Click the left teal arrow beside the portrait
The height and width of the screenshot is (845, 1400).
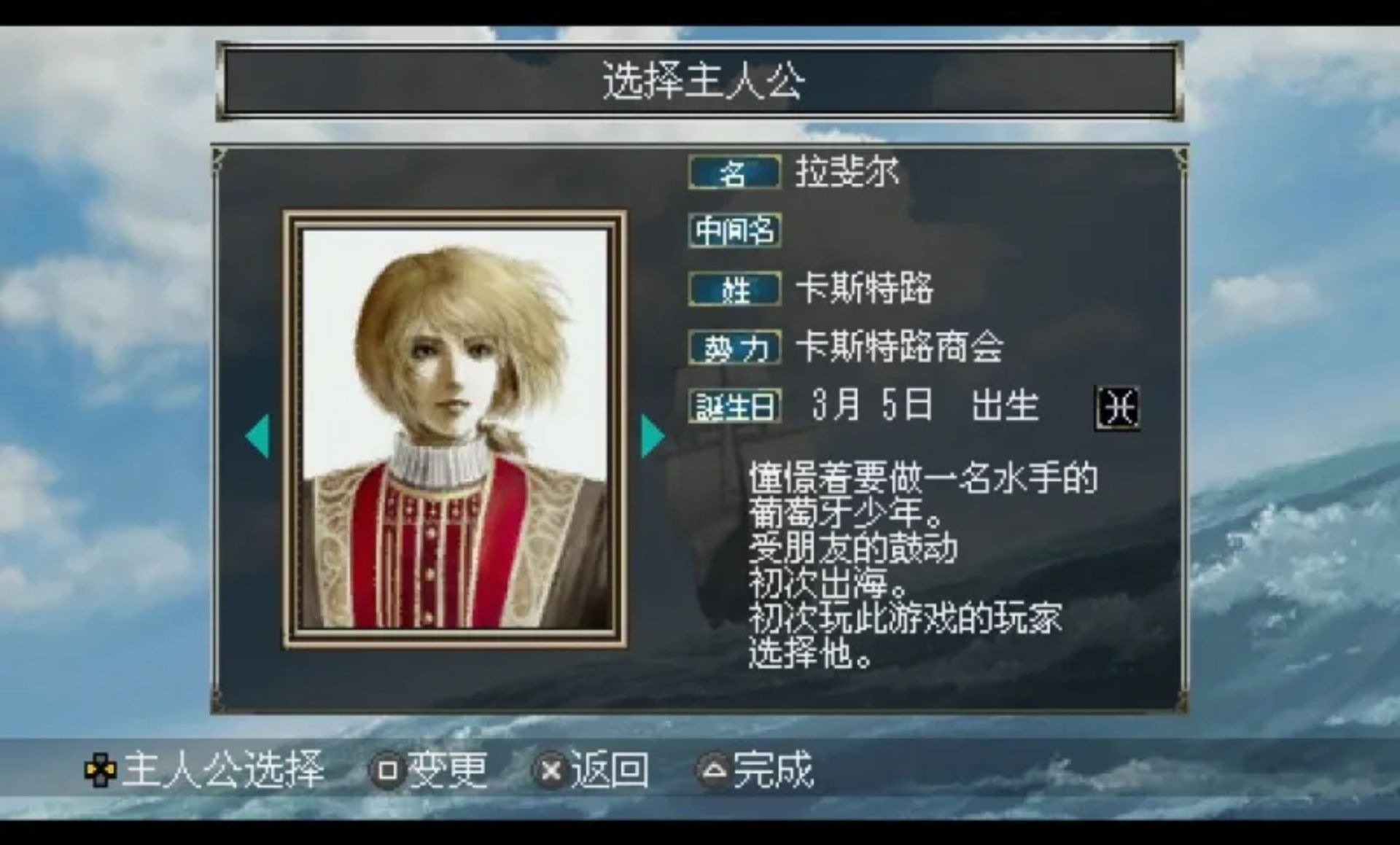tap(258, 436)
